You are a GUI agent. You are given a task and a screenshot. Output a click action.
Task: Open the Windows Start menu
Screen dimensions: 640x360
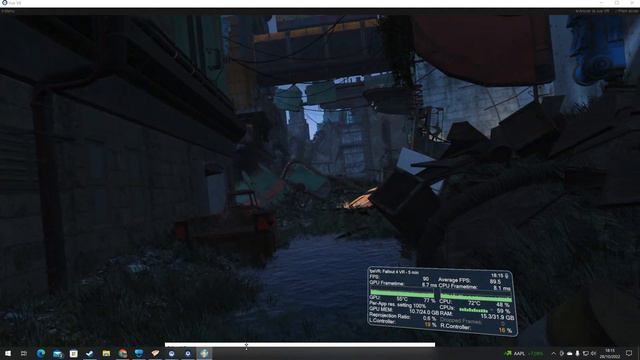pyautogui.click(x=8, y=353)
